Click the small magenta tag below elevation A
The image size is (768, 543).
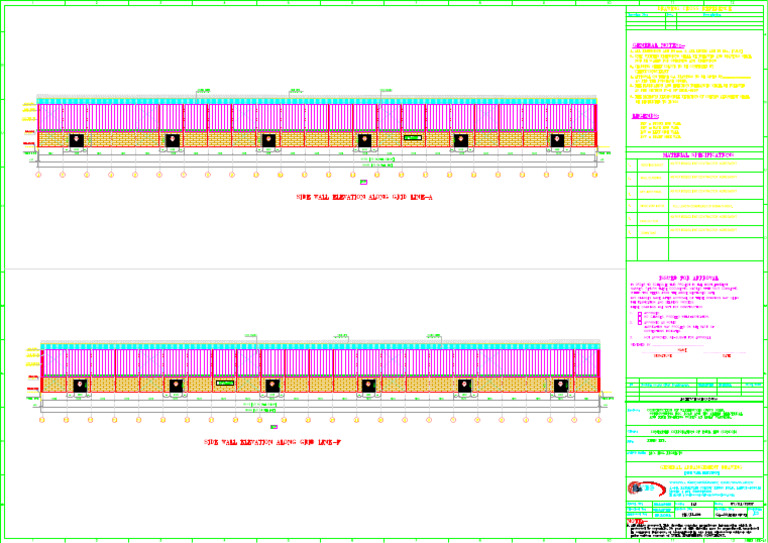pos(363,182)
